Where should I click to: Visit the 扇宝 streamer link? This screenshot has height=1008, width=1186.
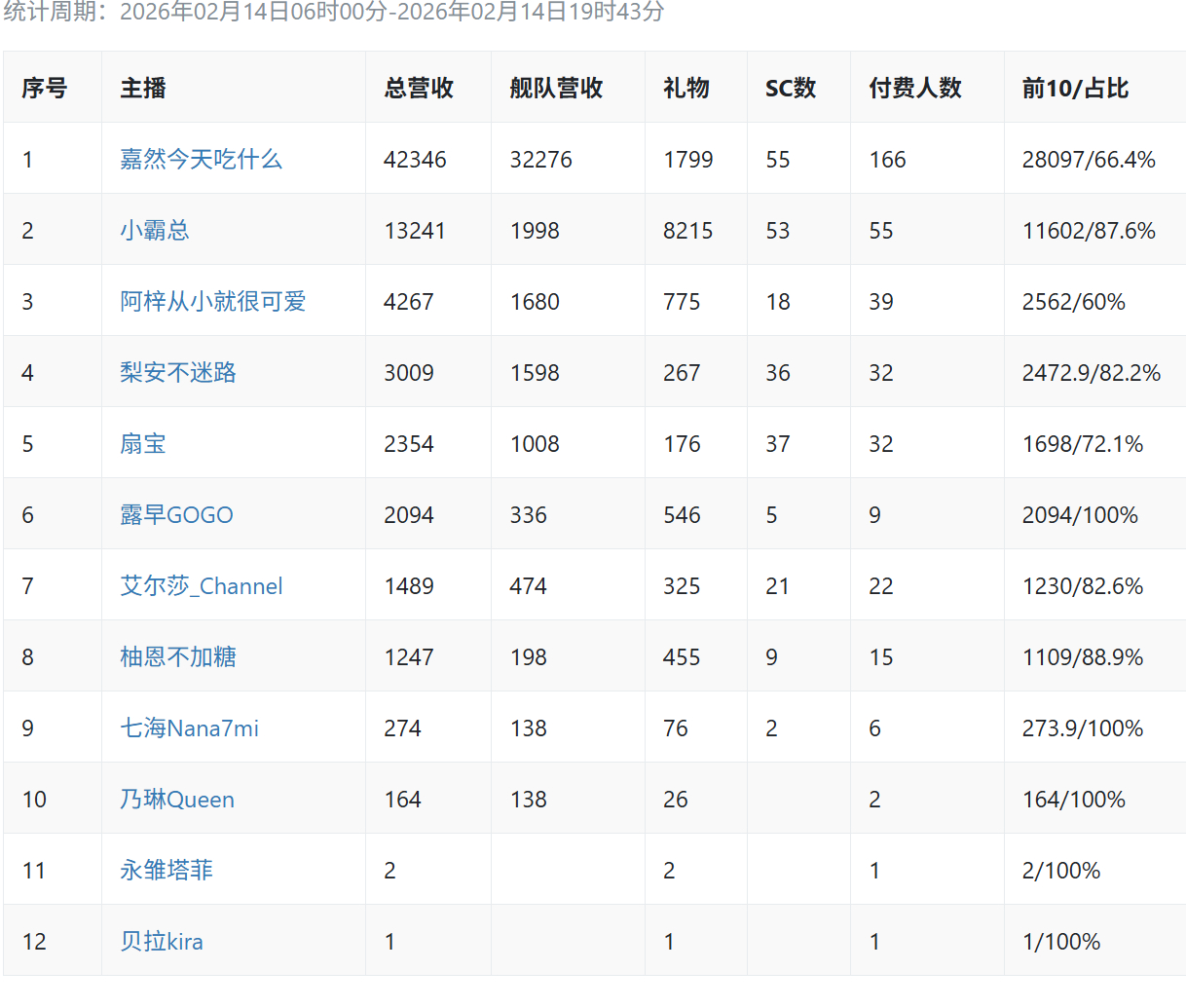click(142, 443)
